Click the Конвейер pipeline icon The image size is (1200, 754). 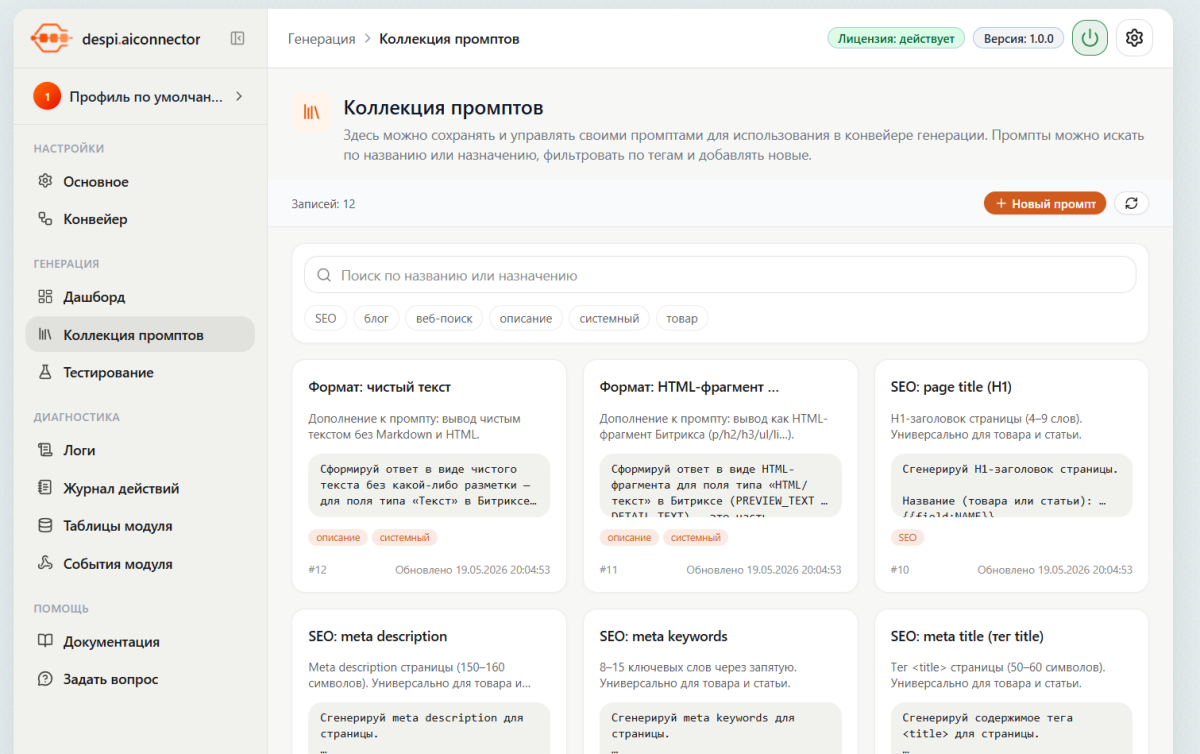click(45, 219)
